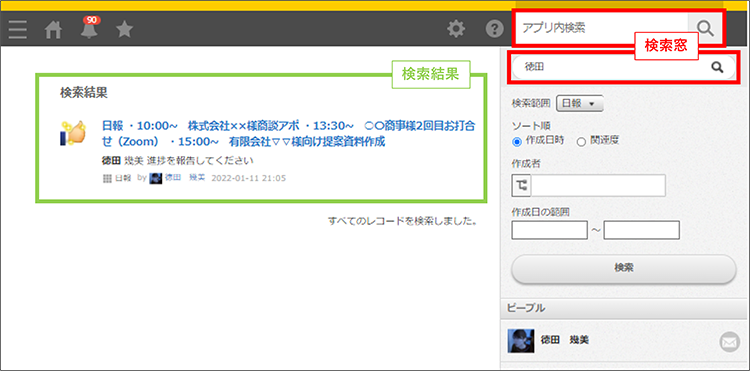
Task: Open the 日報 app link under the result
Action: [123, 178]
